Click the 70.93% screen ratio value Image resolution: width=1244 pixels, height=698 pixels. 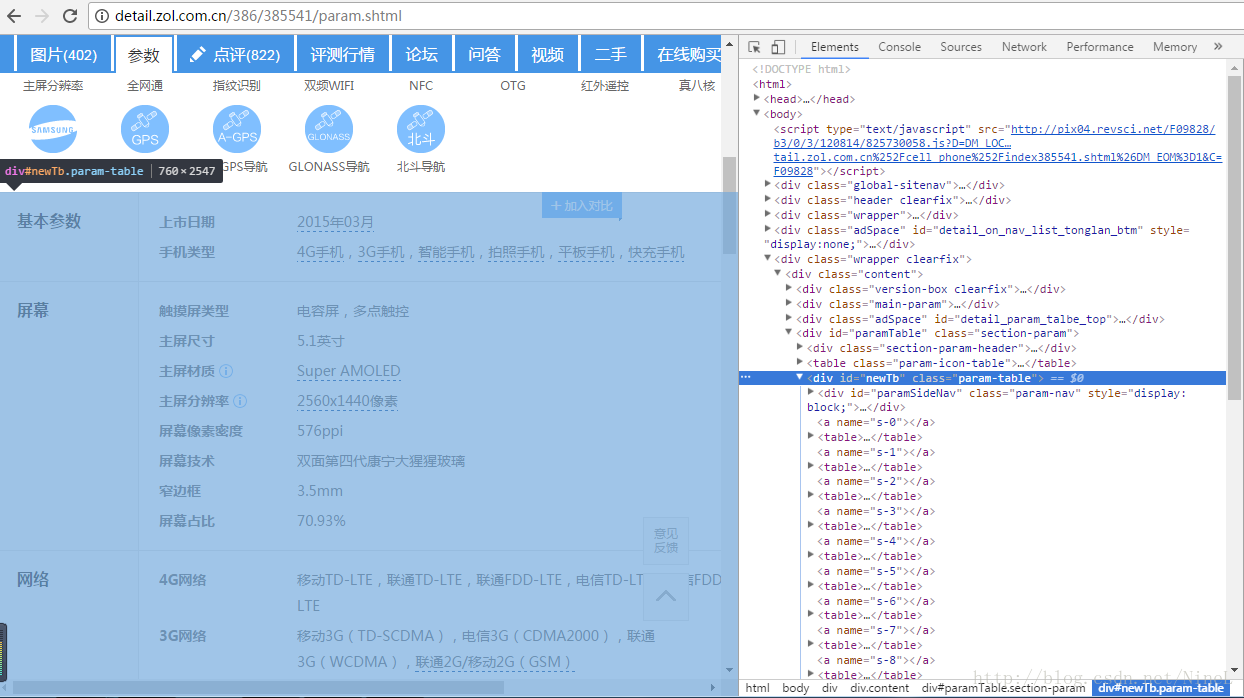pos(321,521)
